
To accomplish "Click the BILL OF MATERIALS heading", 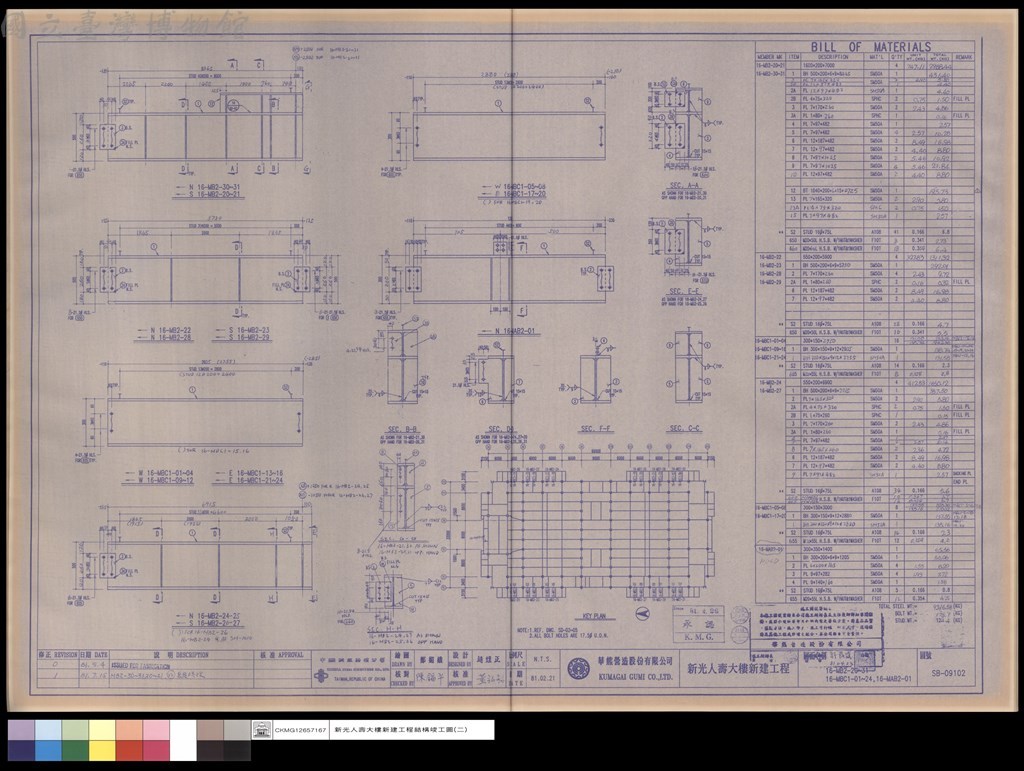I will tap(871, 47).
